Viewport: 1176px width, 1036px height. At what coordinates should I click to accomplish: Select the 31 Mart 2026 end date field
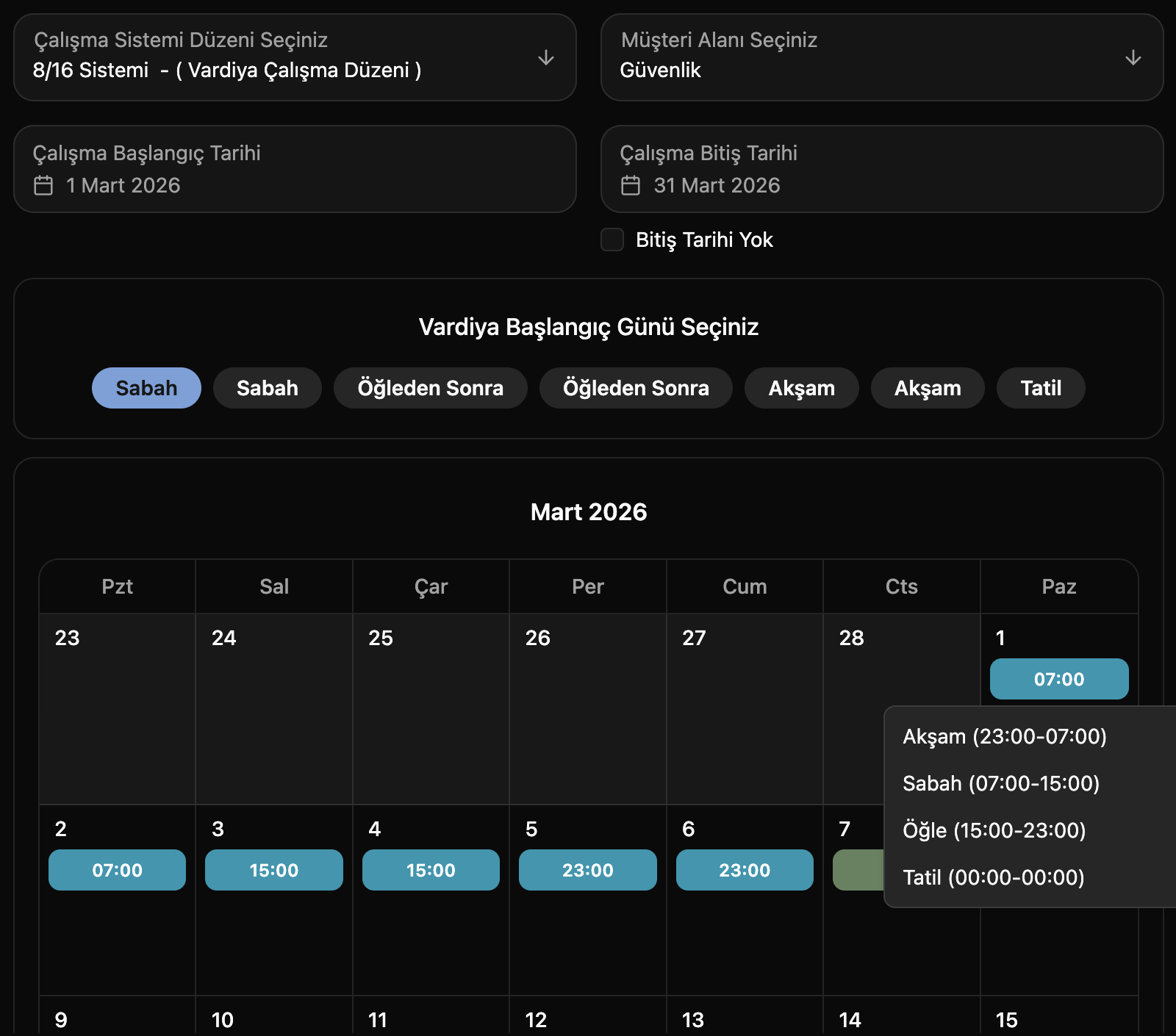[x=882, y=169]
